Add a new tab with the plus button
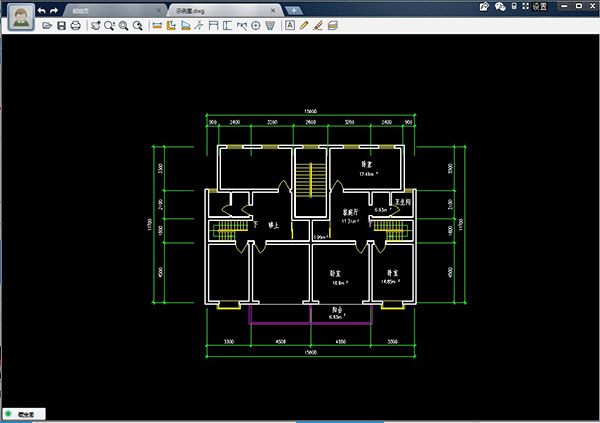 [x=294, y=11]
